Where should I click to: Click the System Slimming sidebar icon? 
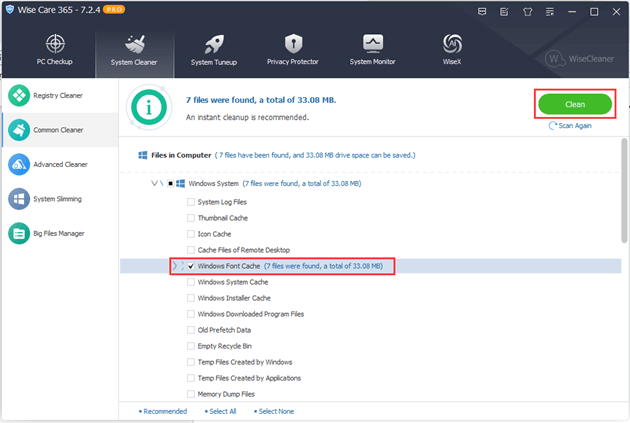(x=19, y=199)
